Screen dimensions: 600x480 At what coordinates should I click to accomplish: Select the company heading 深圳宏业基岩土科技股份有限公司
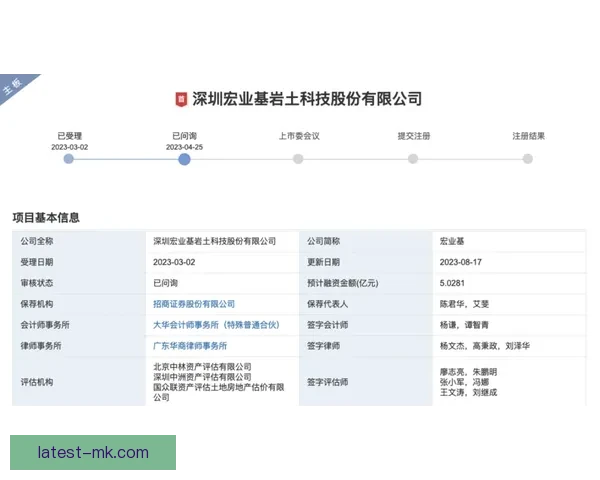point(307,99)
